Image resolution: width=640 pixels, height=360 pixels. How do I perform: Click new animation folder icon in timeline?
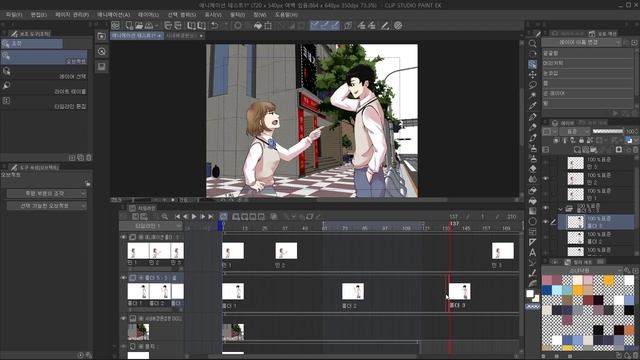[236, 216]
